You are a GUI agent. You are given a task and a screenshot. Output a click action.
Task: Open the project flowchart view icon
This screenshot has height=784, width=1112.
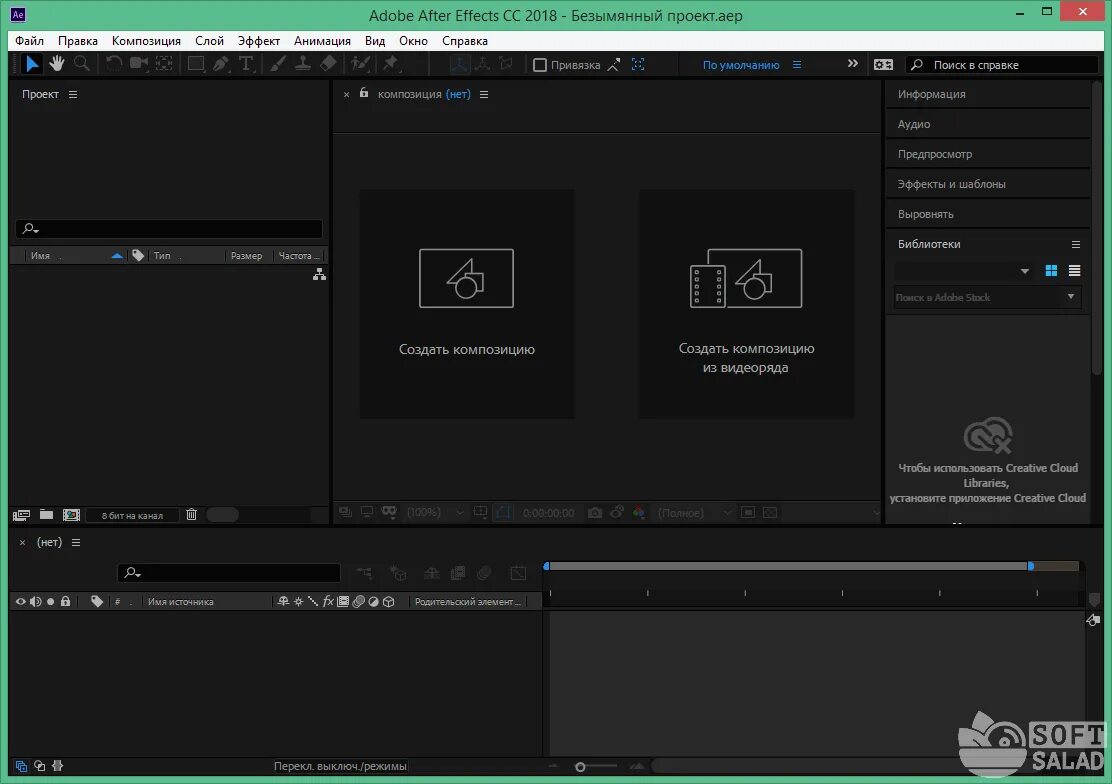[x=319, y=275]
